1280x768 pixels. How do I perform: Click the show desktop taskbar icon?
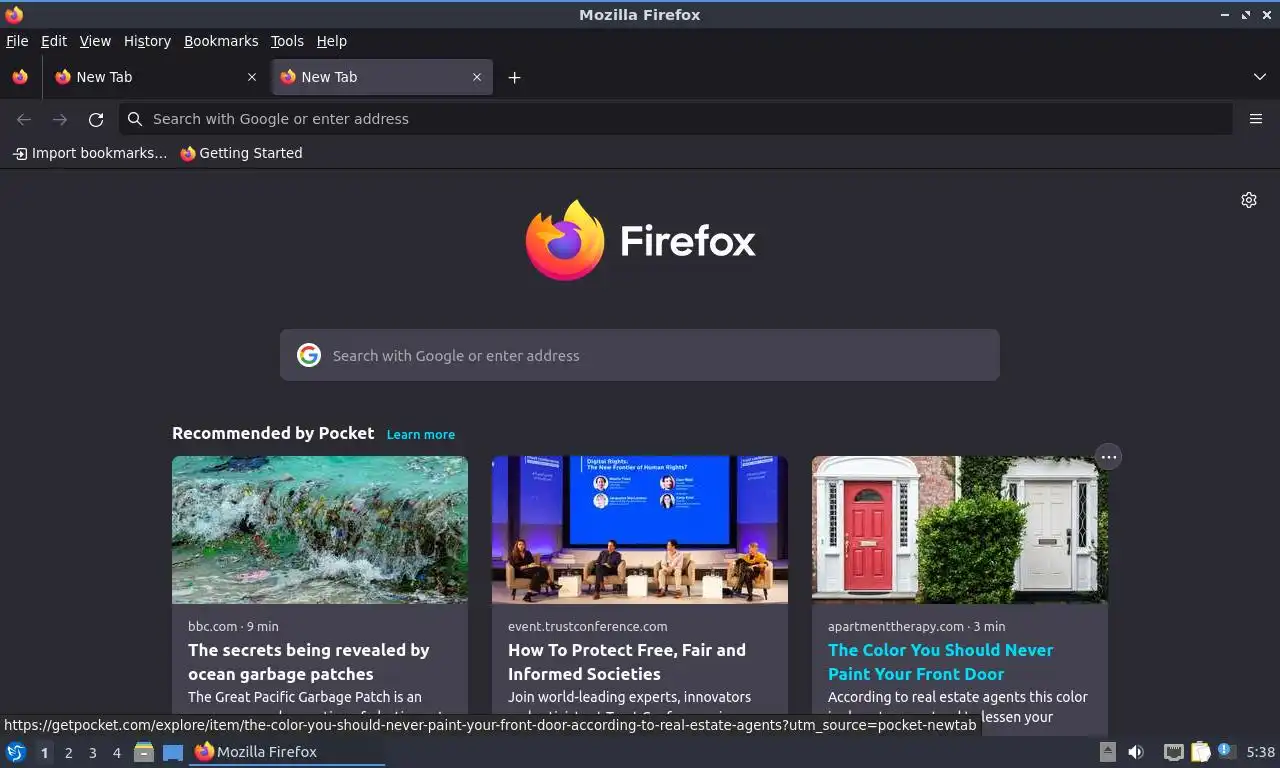[x=173, y=752]
